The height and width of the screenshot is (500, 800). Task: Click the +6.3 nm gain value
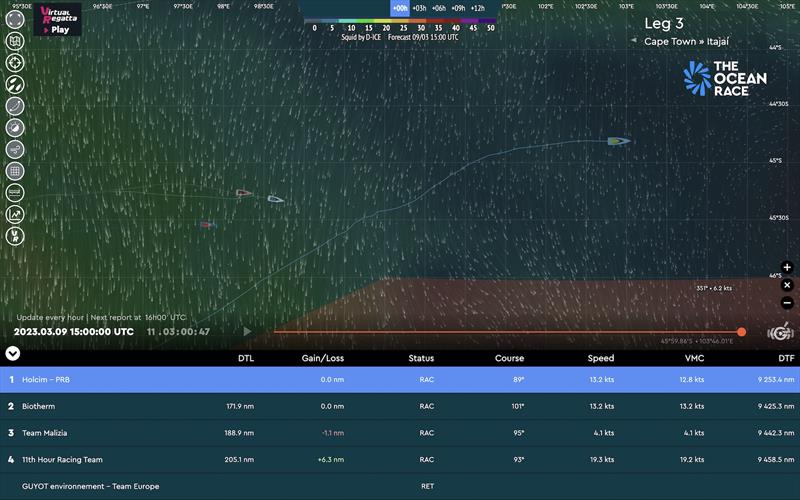coord(331,460)
